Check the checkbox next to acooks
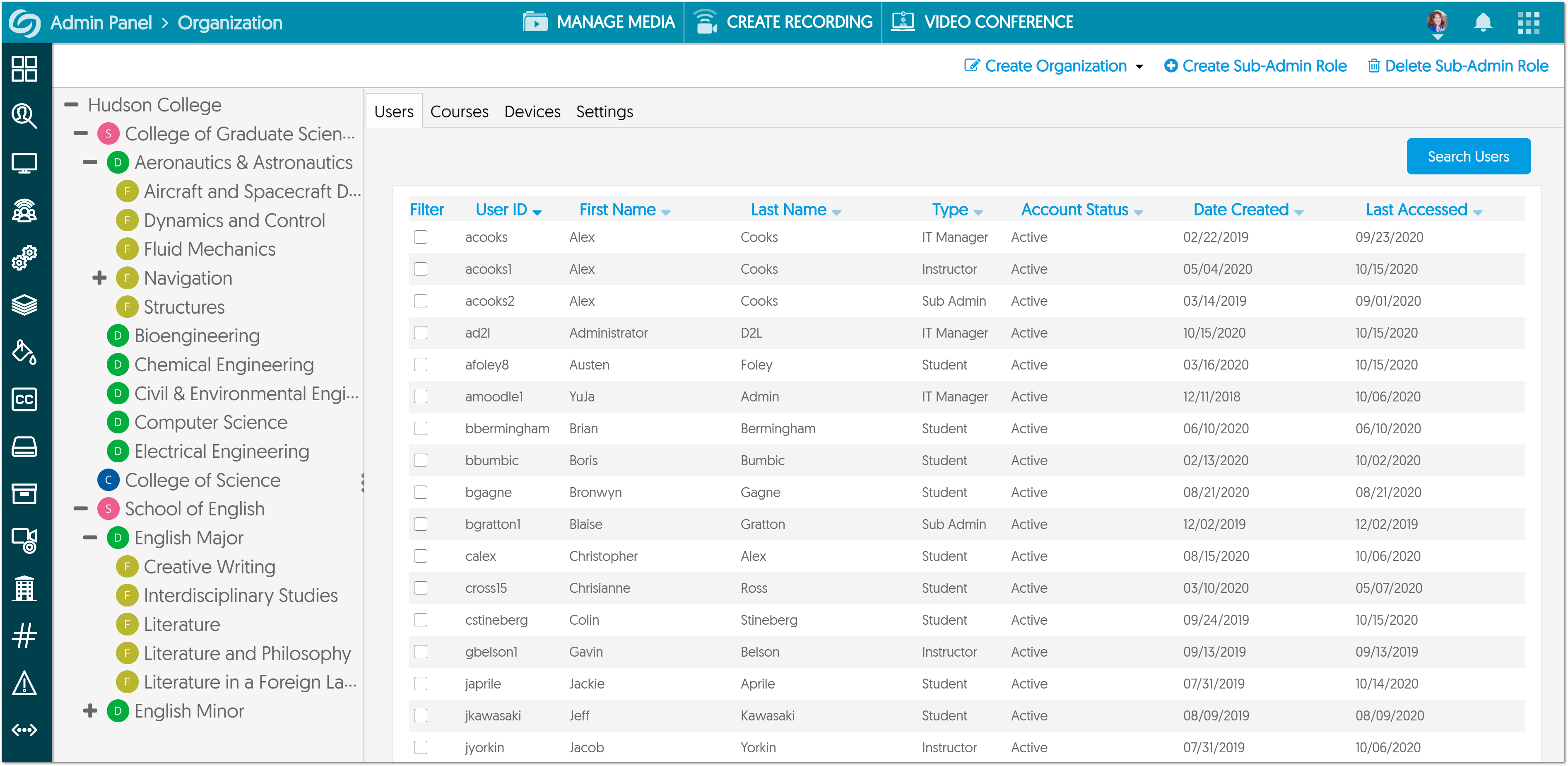This screenshot has width=1568, height=766. tap(421, 237)
